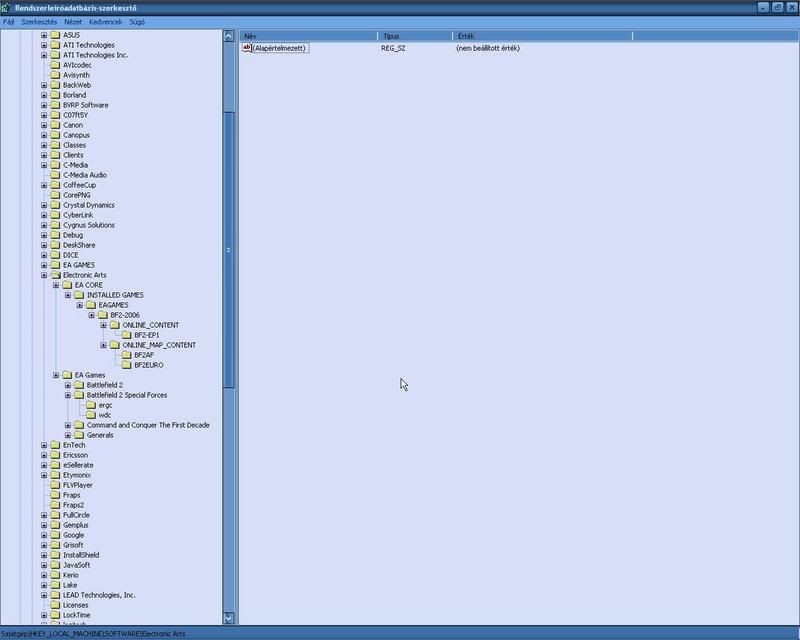Click the wdc folder icon
This screenshot has height=640, width=800.
pyautogui.click(x=91, y=415)
